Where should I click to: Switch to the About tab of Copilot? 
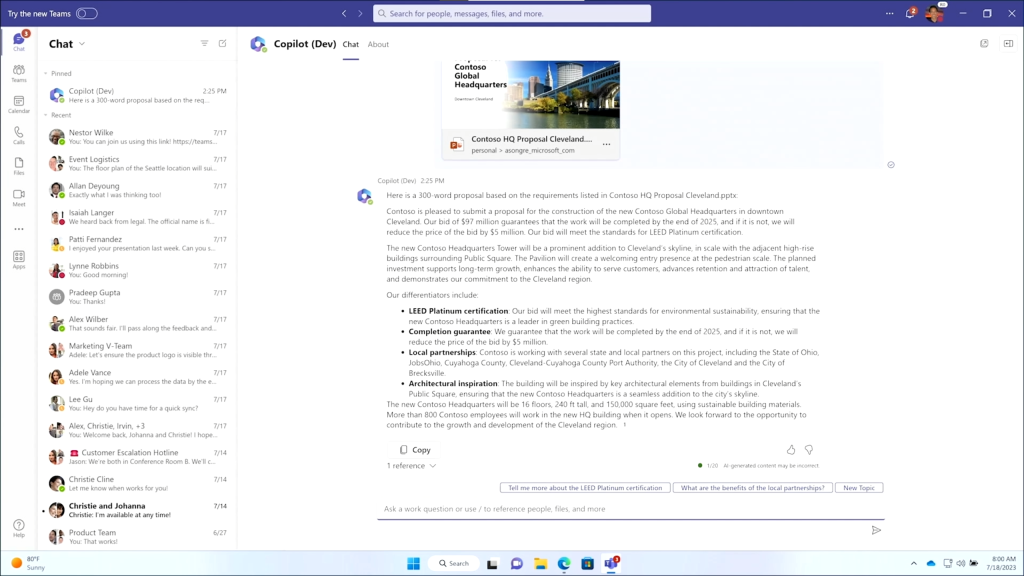[x=378, y=44]
